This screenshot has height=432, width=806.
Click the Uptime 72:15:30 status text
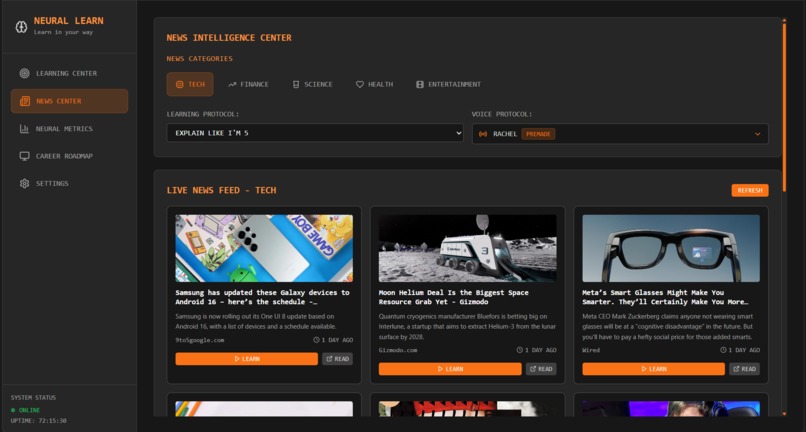39,421
